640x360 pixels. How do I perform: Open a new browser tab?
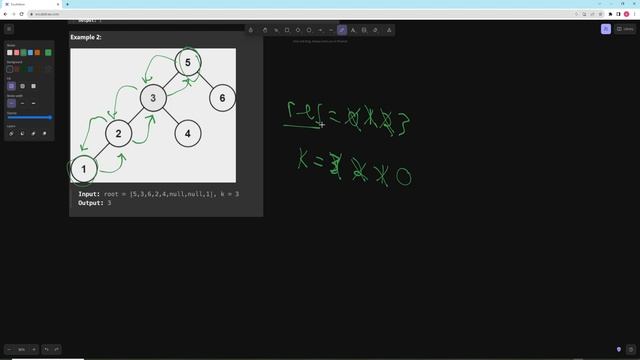click(x=67, y=4)
